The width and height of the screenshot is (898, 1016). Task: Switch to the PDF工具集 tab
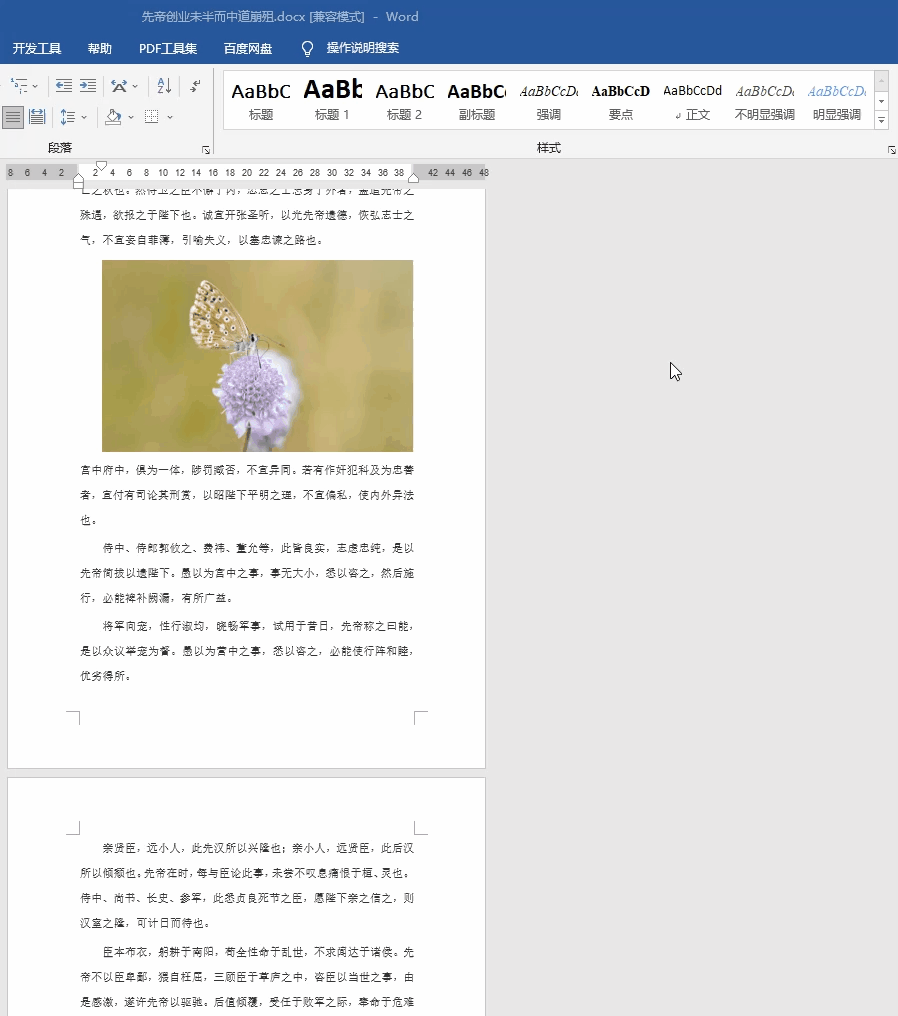[x=168, y=49]
